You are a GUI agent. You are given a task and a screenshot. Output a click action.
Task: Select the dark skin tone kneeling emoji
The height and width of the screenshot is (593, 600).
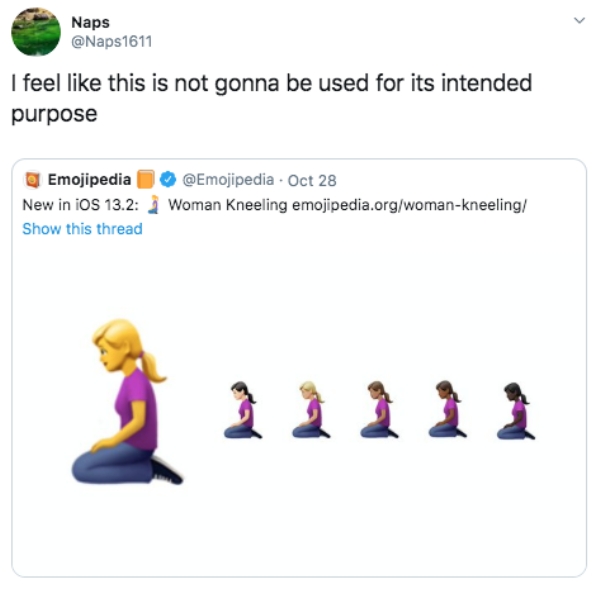(516, 411)
